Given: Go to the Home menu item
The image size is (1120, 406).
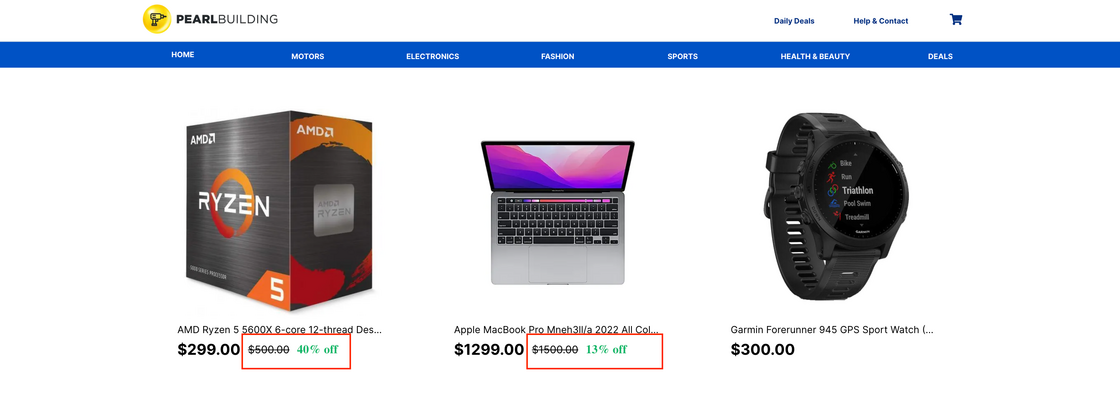Looking at the screenshot, I should (182, 55).
